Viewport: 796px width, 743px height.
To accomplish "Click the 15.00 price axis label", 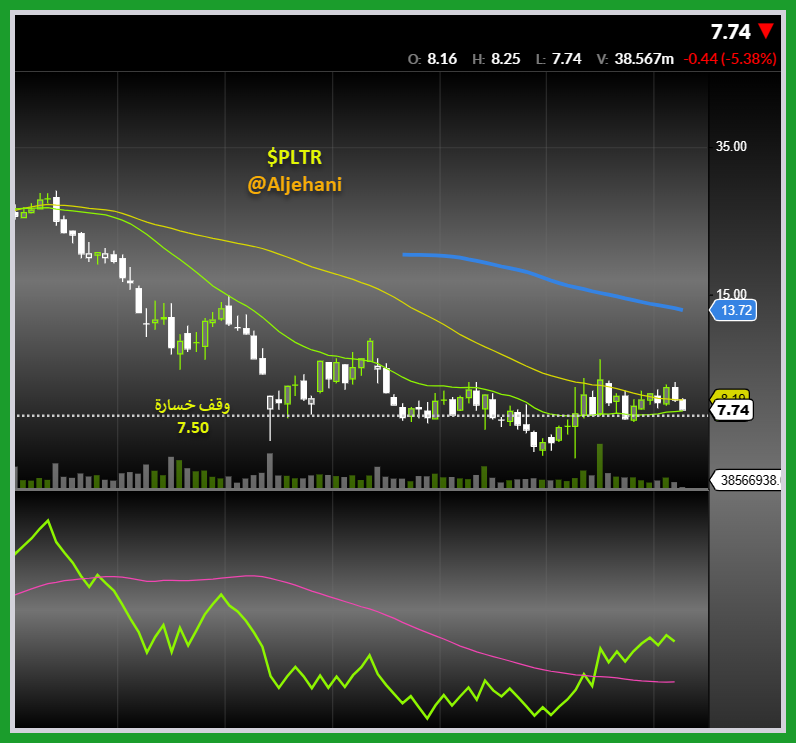I will pos(732,294).
